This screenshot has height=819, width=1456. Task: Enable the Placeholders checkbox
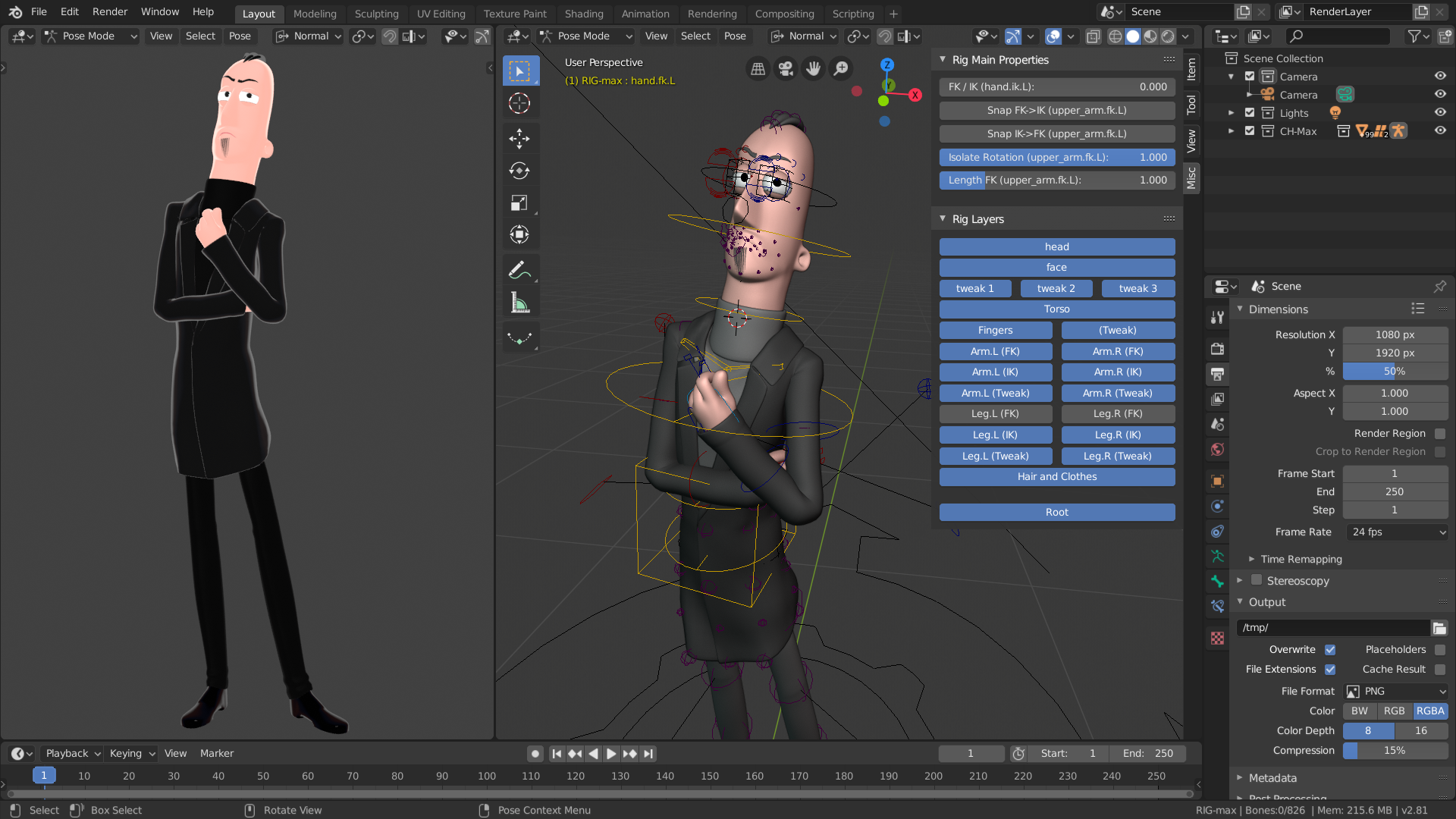click(x=1440, y=650)
